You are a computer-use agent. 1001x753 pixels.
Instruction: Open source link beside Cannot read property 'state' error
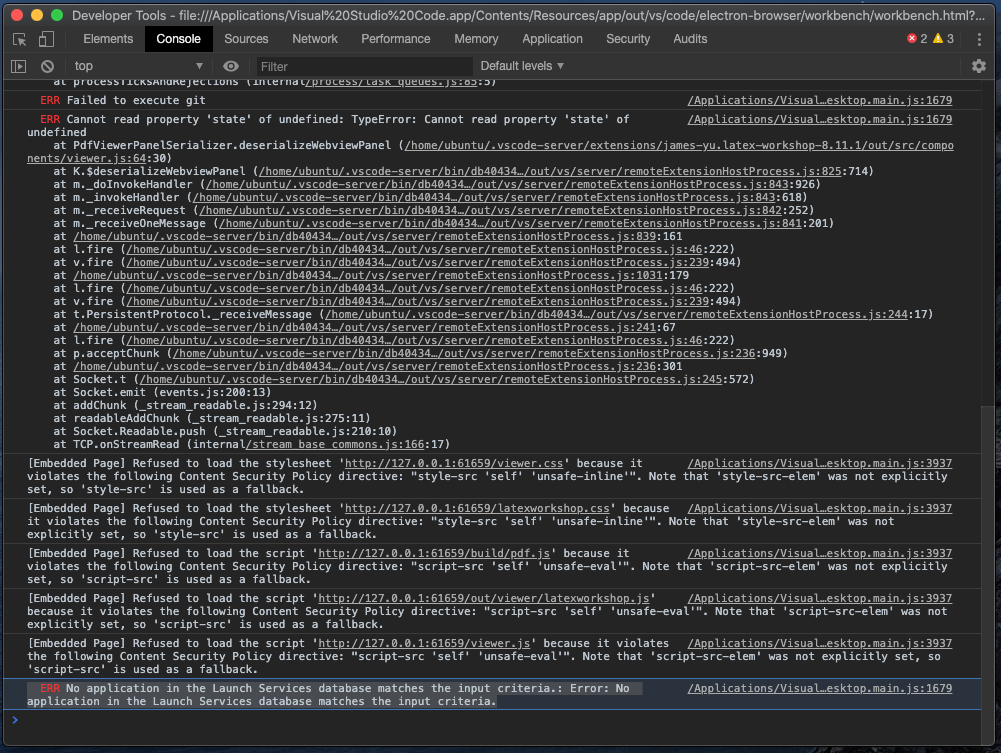coord(820,119)
